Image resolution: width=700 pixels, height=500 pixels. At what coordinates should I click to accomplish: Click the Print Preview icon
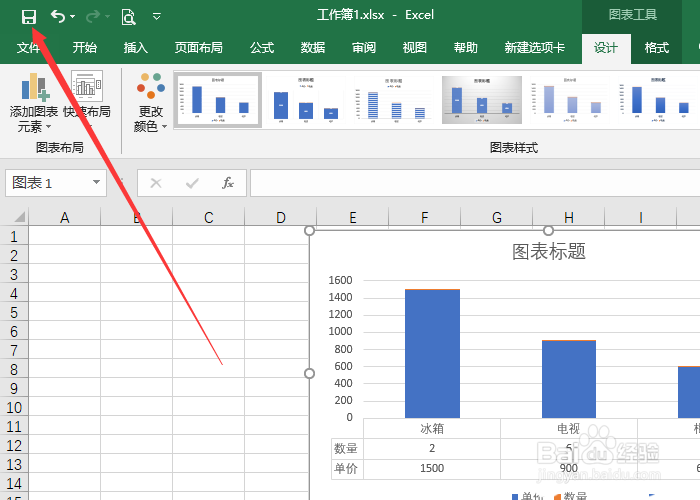pos(128,17)
